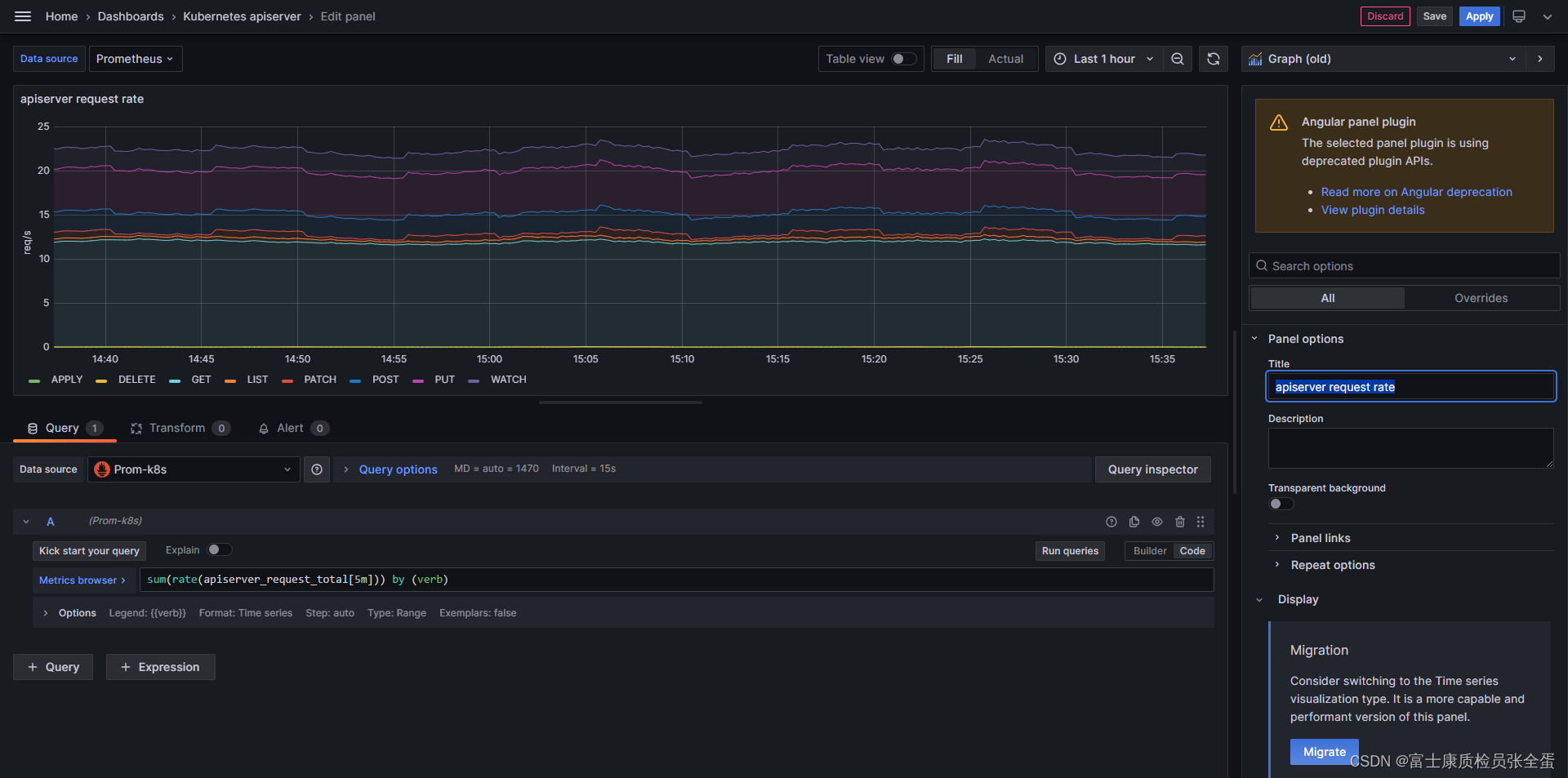Enable Transparent background switch
Screen dimensions: 1568x778
click(x=1281, y=504)
